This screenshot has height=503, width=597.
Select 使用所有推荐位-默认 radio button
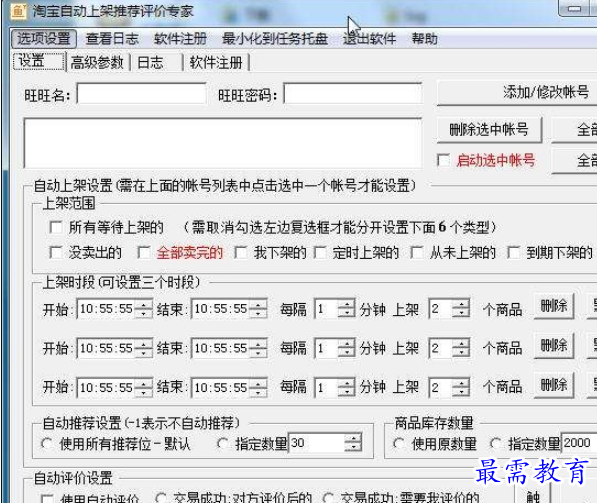[46, 444]
